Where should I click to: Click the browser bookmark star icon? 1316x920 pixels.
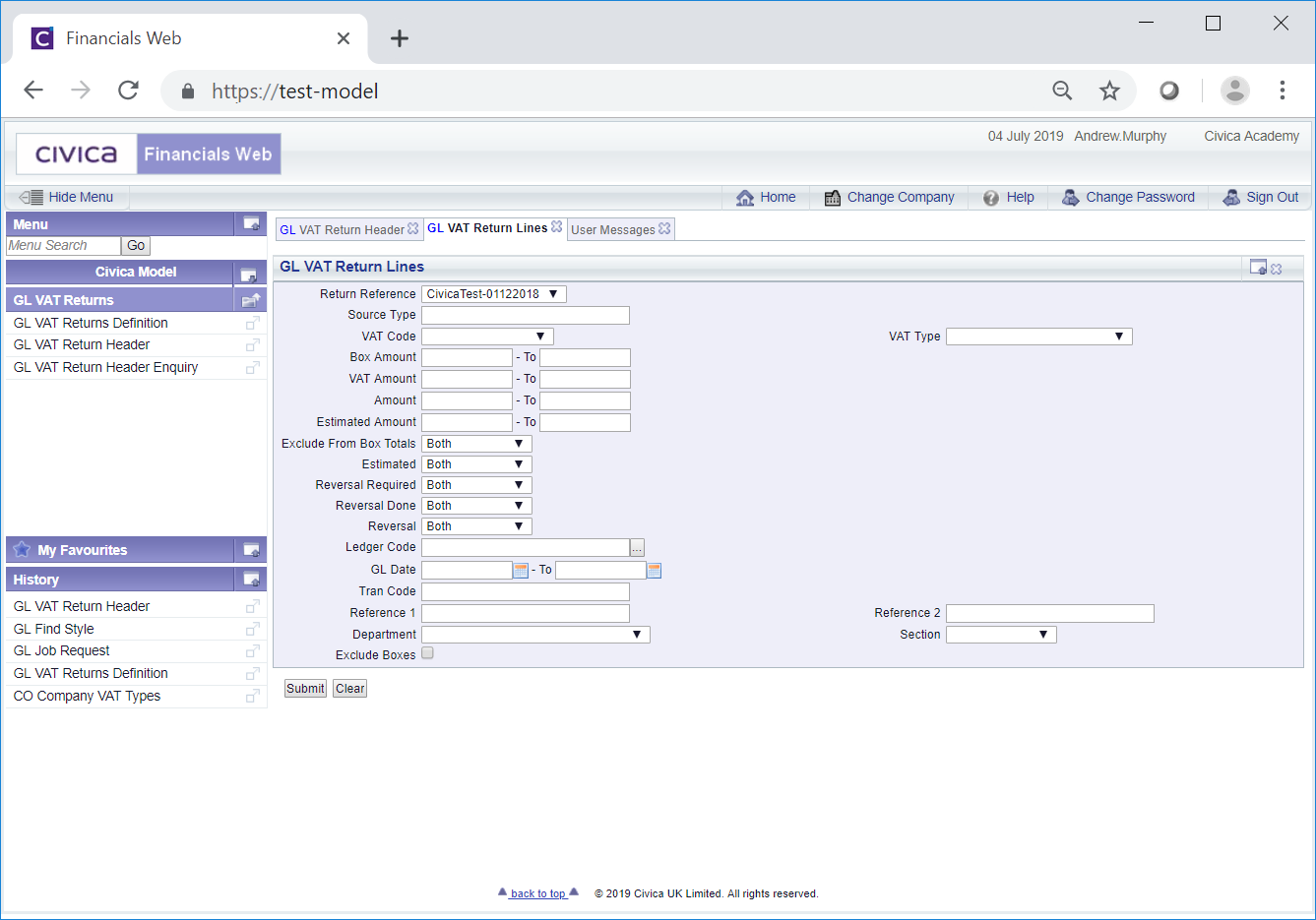[1109, 92]
